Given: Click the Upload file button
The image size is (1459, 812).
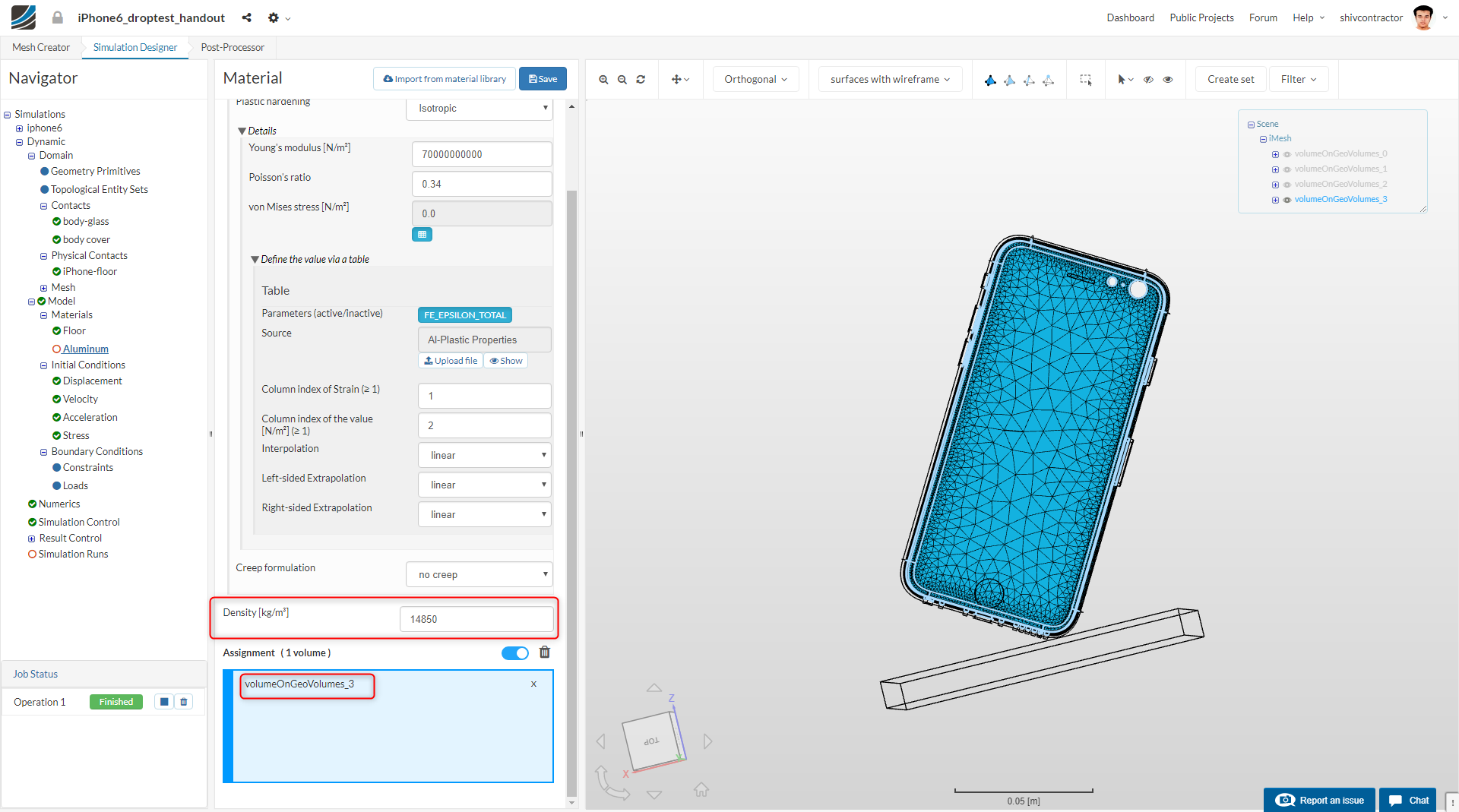Looking at the screenshot, I should pos(451,361).
